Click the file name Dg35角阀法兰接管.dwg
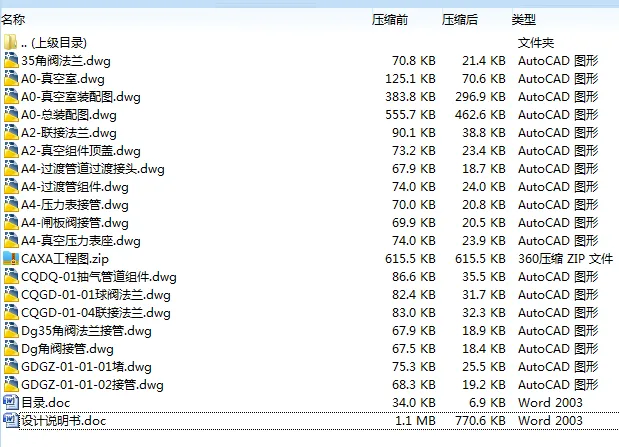The width and height of the screenshot is (619, 447). pos(86,331)
